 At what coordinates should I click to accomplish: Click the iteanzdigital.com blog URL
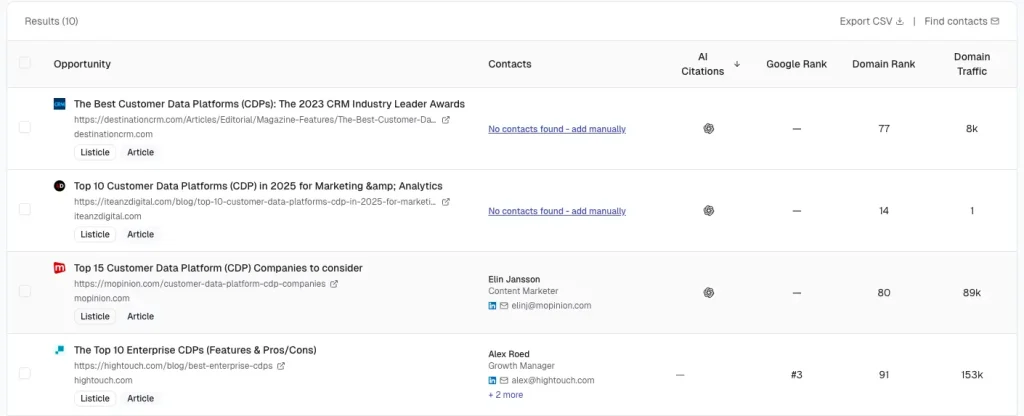(255, 202)
